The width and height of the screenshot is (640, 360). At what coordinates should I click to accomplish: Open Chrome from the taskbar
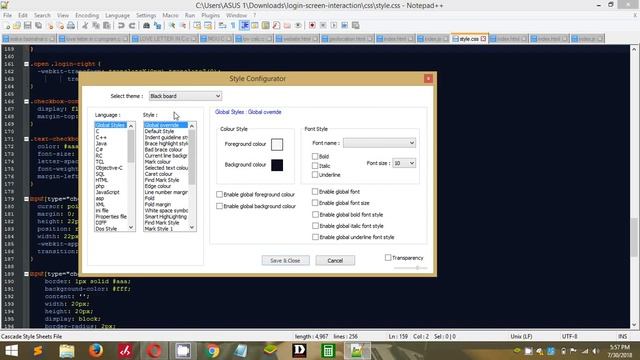coord(212,351)
